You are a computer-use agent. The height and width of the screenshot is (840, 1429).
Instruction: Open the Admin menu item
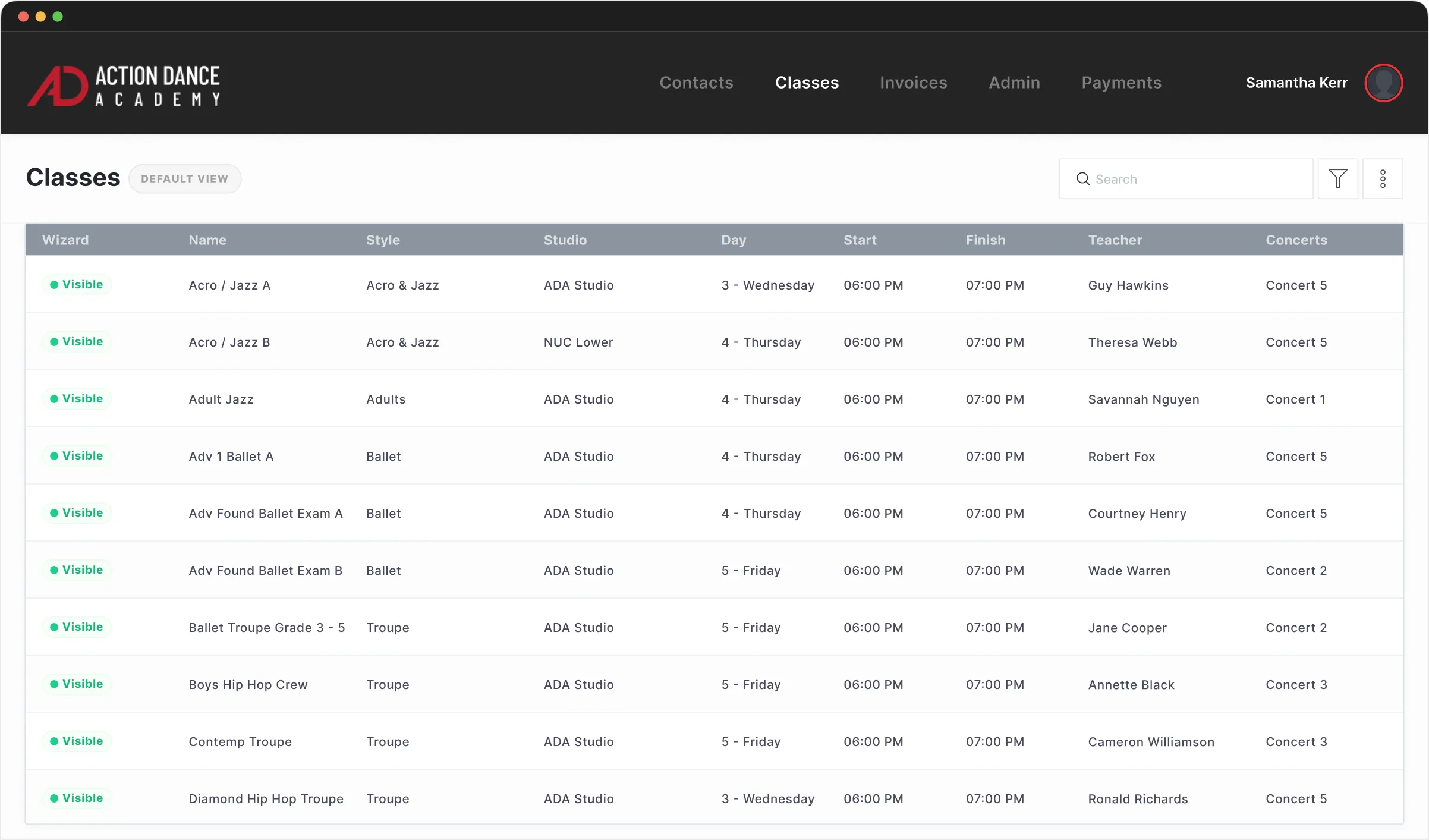(1013, 83)
